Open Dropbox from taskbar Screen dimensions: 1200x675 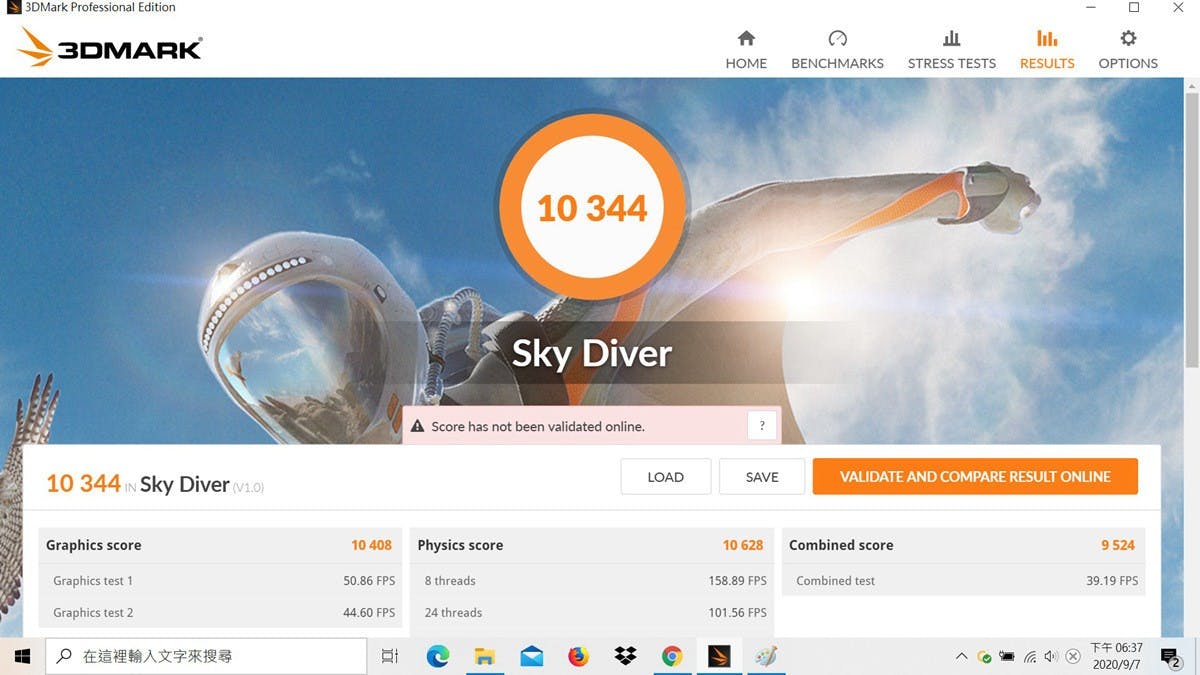coord(625,656)
